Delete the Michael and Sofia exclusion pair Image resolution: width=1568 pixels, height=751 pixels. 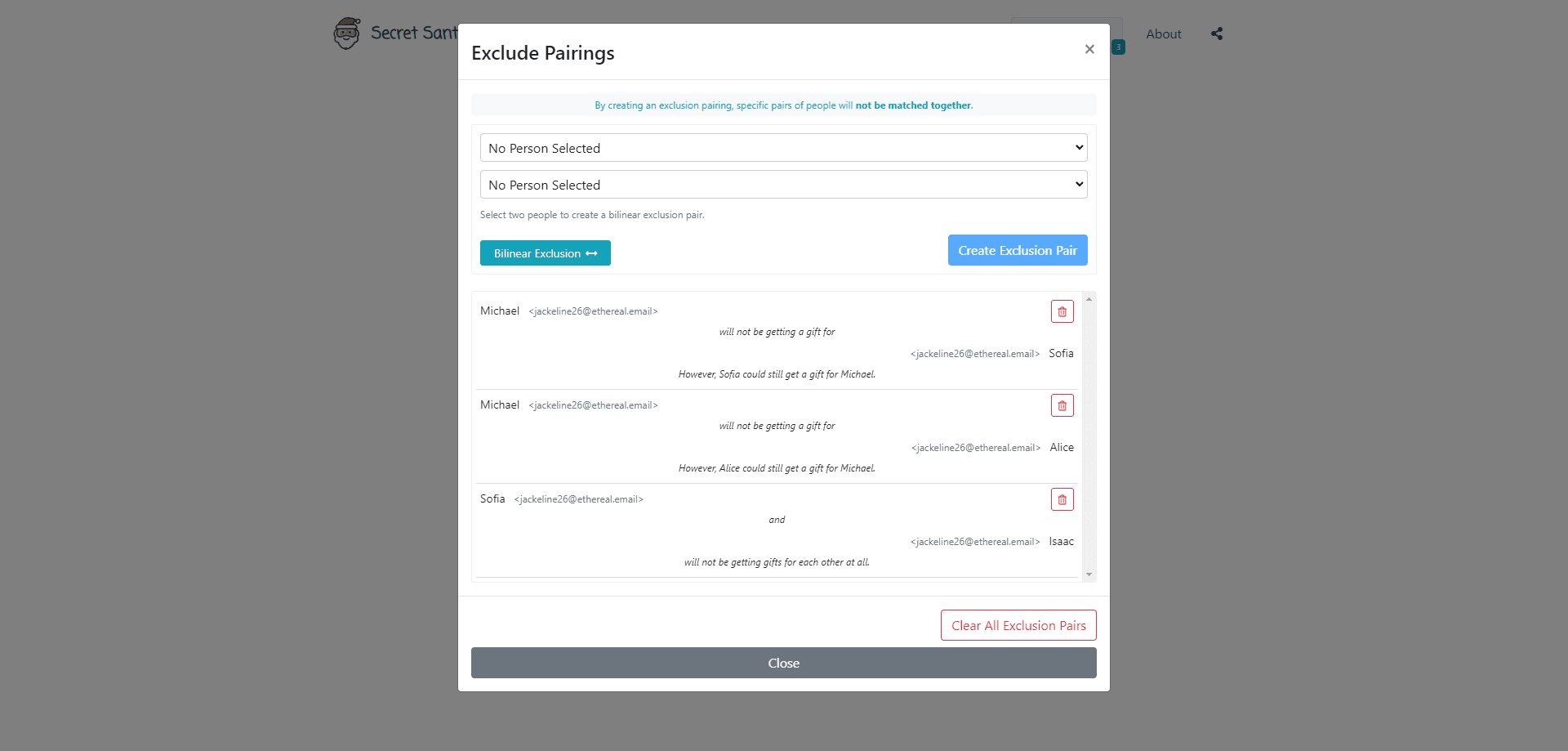tap(1062, 311)
